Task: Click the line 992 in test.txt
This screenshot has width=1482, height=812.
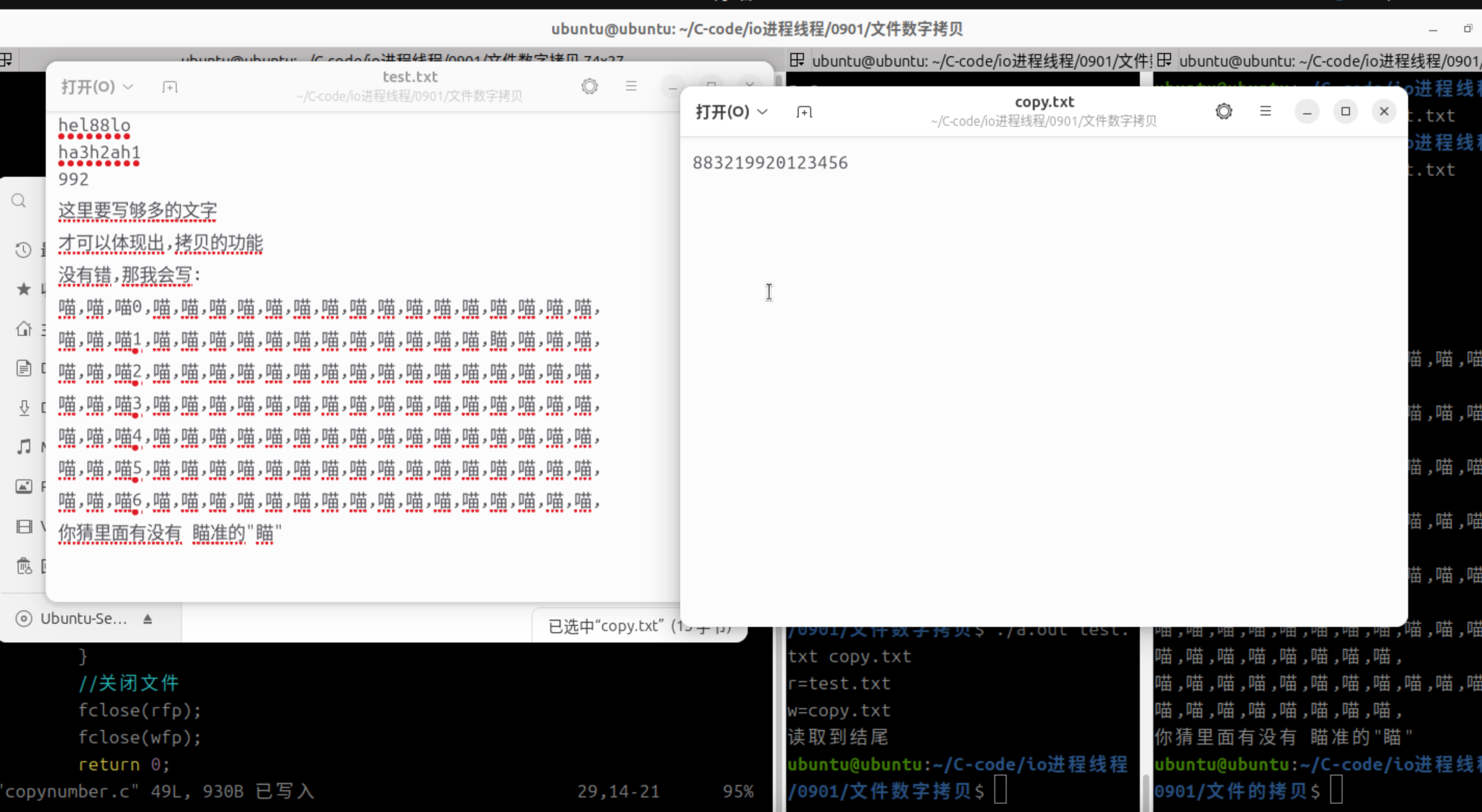Action: (73, 179)
